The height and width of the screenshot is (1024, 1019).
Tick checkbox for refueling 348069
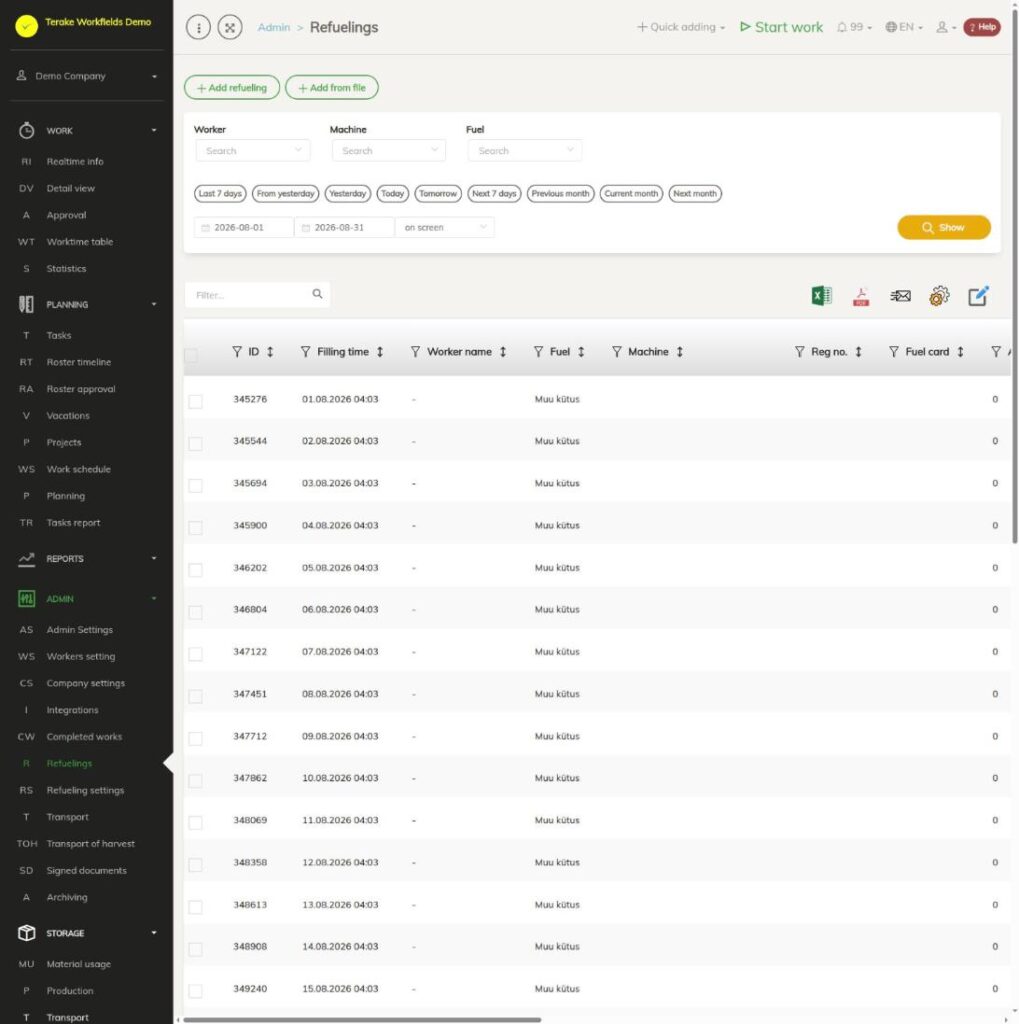point(195,822)
